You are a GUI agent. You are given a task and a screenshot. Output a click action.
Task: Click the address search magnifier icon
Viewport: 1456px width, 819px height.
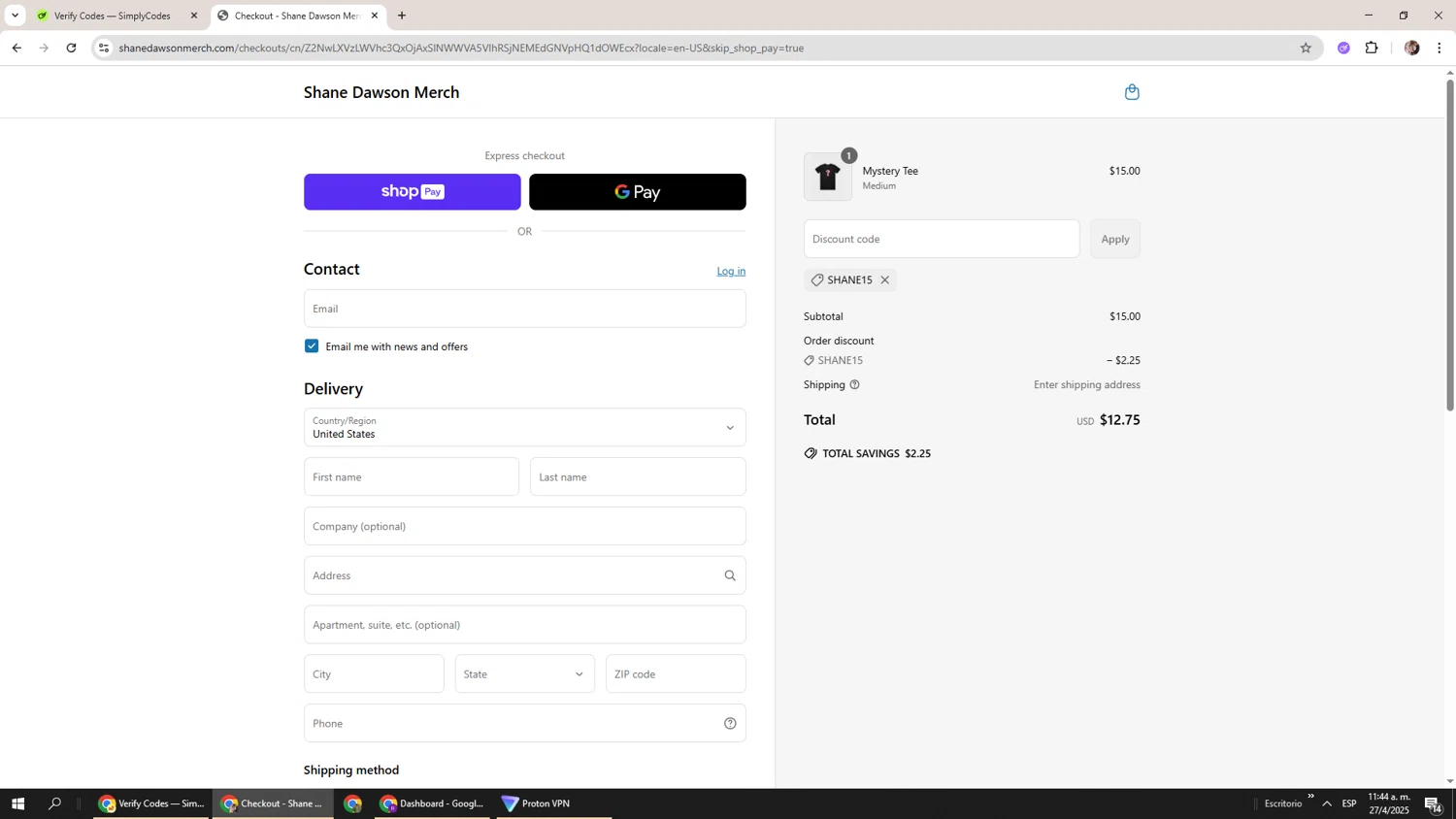click(x=730, y=575)
